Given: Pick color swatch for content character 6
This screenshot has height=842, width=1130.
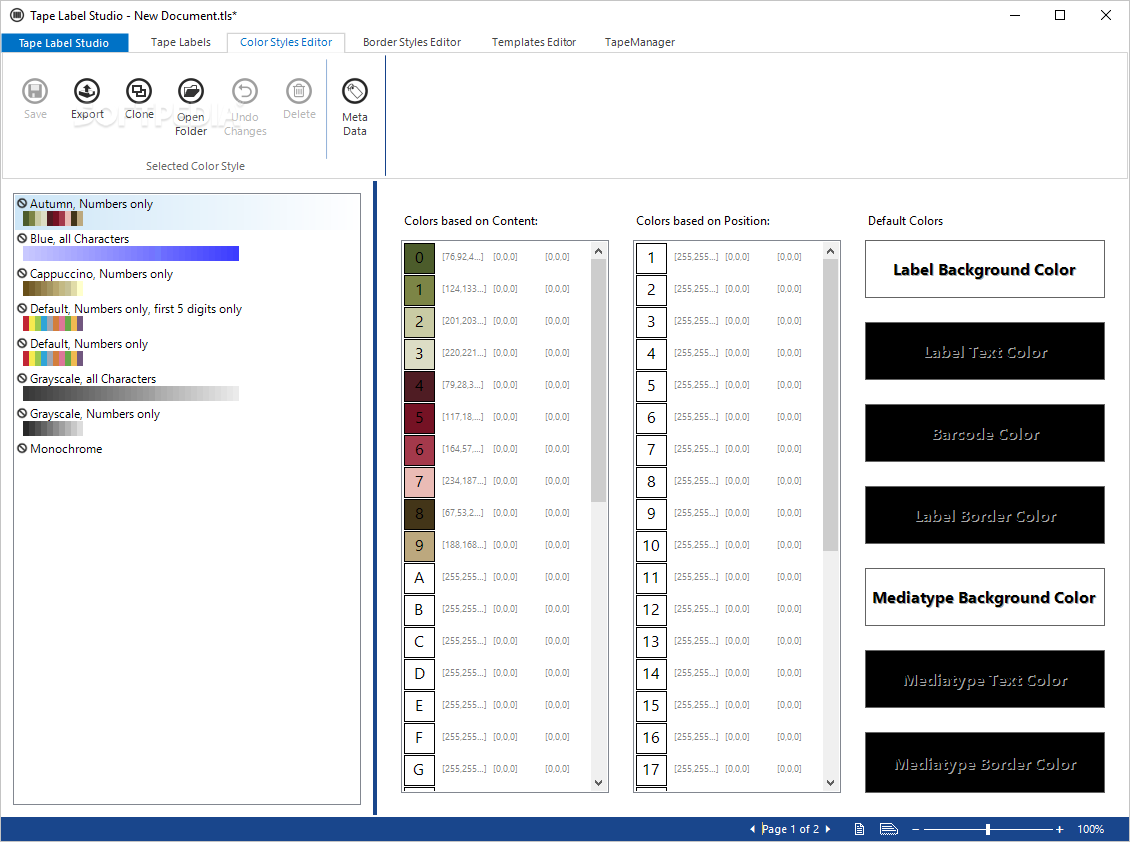Looking at the screenshot, I should pyautogui.click(x=419, y=449).
